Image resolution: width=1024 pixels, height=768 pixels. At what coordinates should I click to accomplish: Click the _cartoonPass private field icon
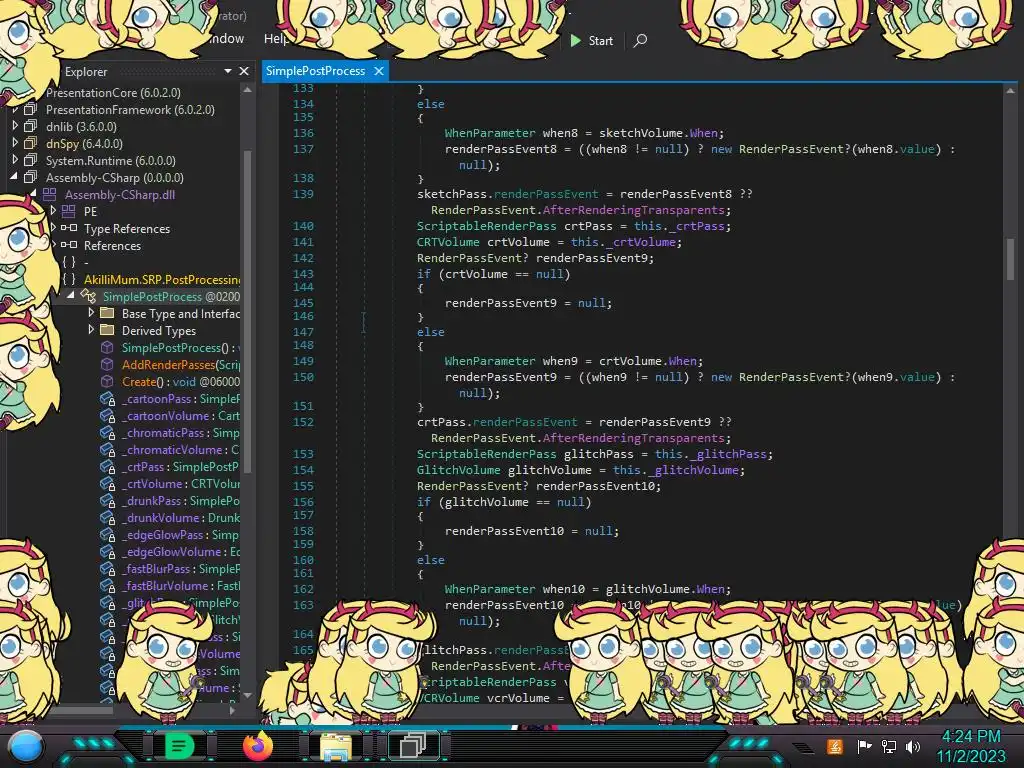[108, 398]
